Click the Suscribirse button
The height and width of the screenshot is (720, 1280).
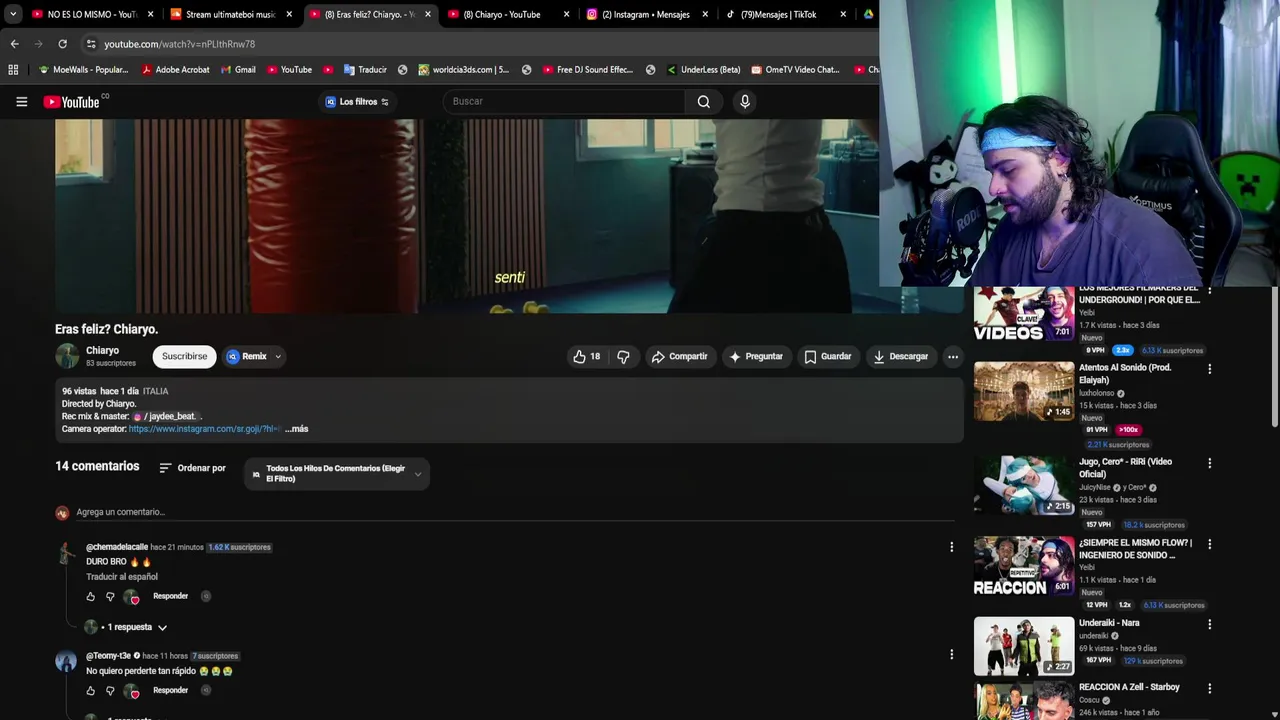184,356
